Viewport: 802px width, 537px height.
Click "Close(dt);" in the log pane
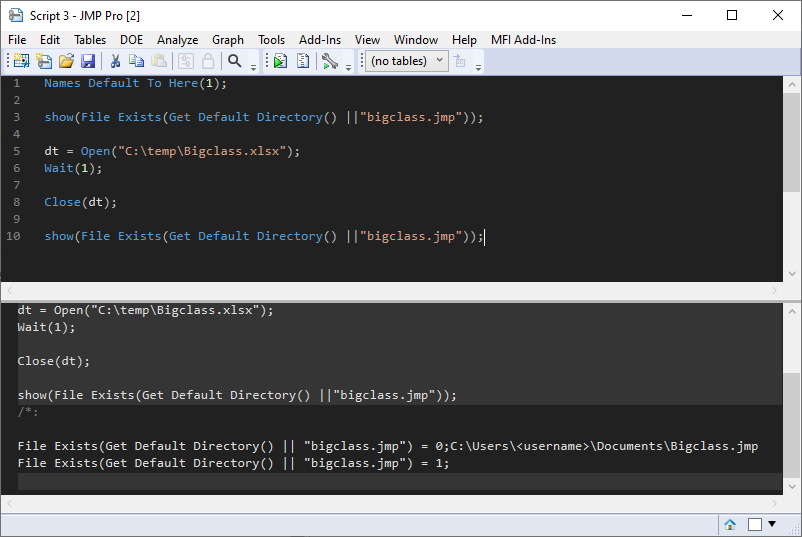[54, 362]
